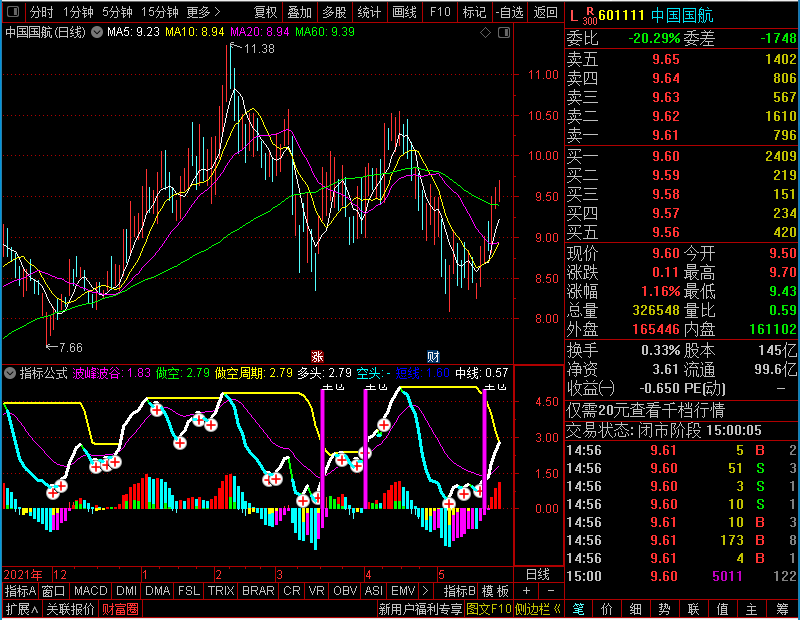Select the BRAR indicator tab

[x=258, y=591]
